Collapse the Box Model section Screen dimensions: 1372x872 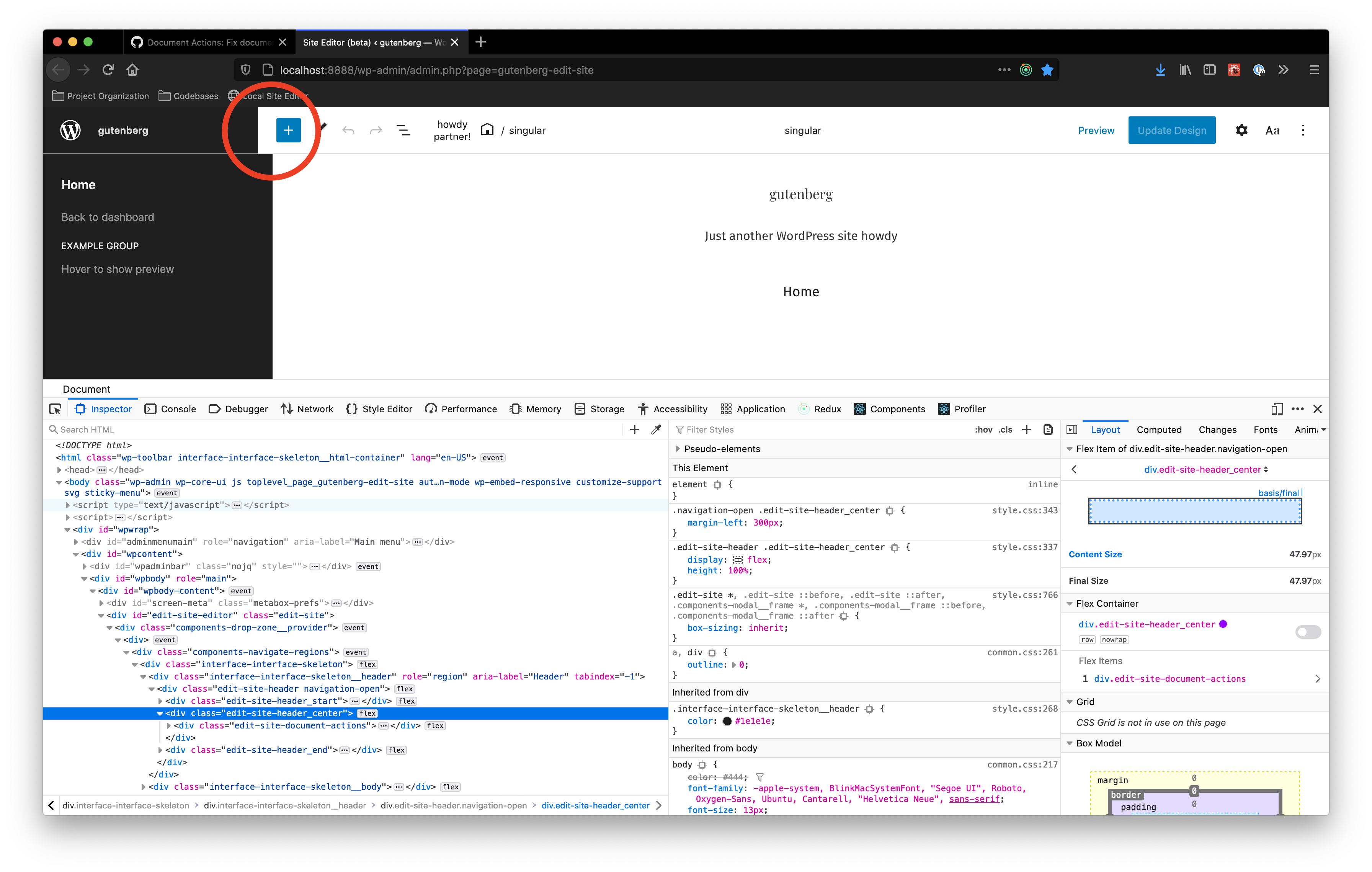pyautogui.click(x=1070, y=743)
